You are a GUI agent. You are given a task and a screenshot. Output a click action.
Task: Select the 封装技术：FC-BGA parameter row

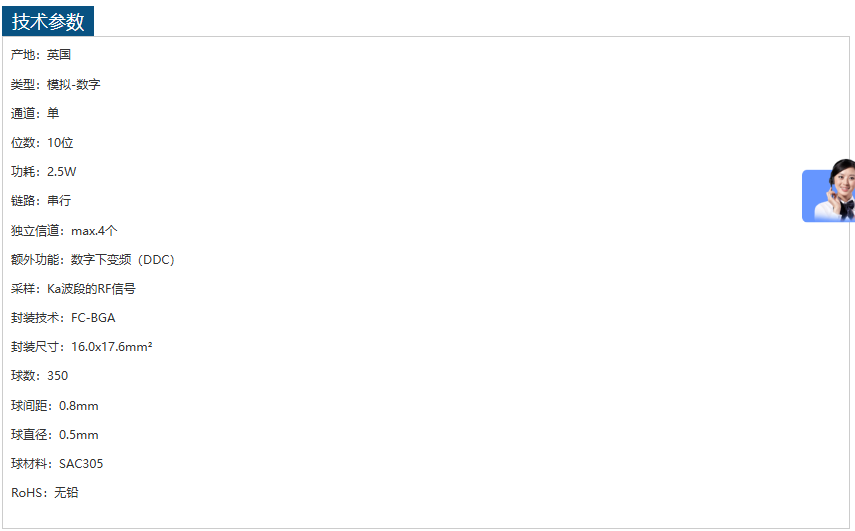point(63,318)
